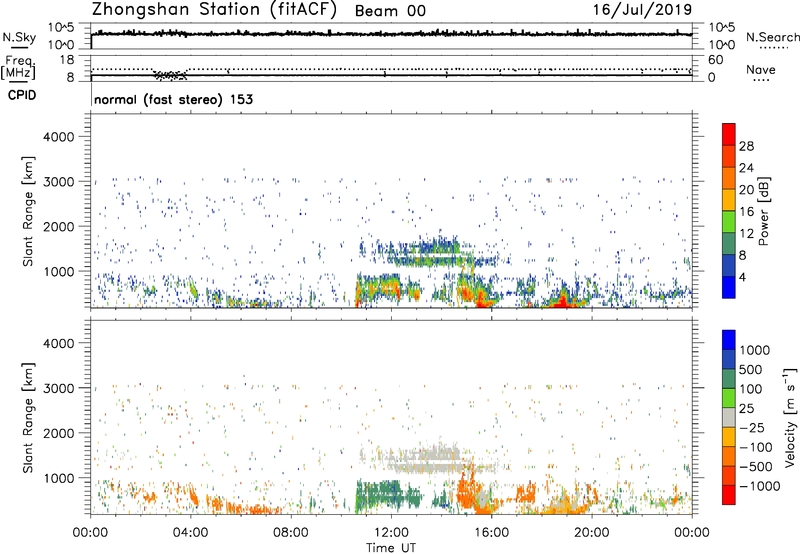
Task: Click the 'Nave' legend label
Action: (x=761, y=69)
